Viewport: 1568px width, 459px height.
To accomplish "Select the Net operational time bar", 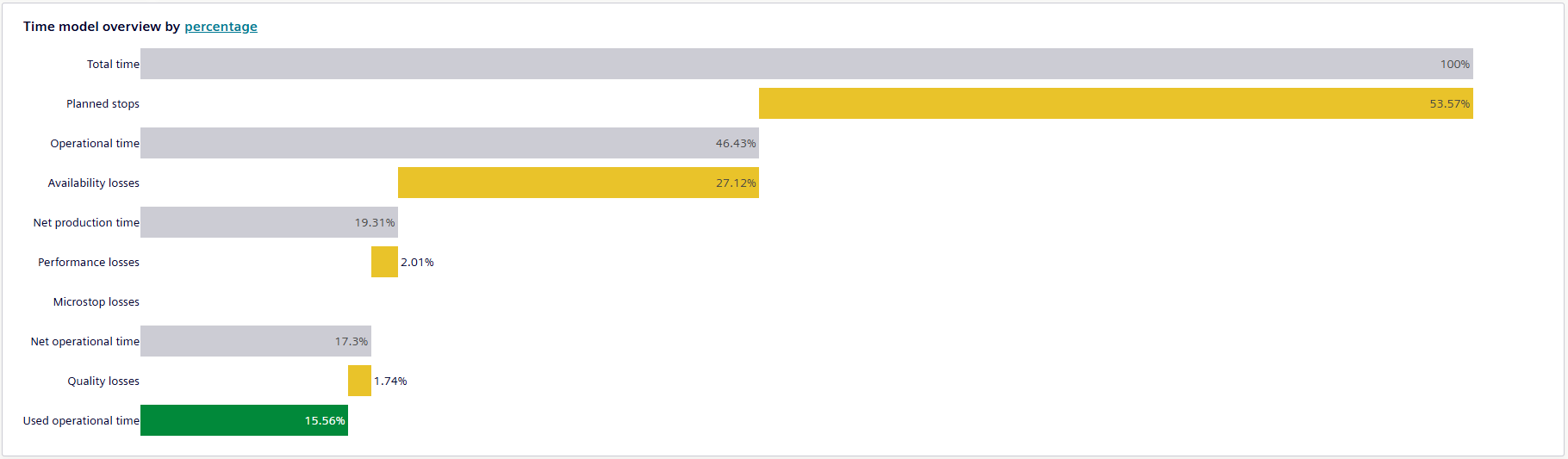I will point(256,341).
